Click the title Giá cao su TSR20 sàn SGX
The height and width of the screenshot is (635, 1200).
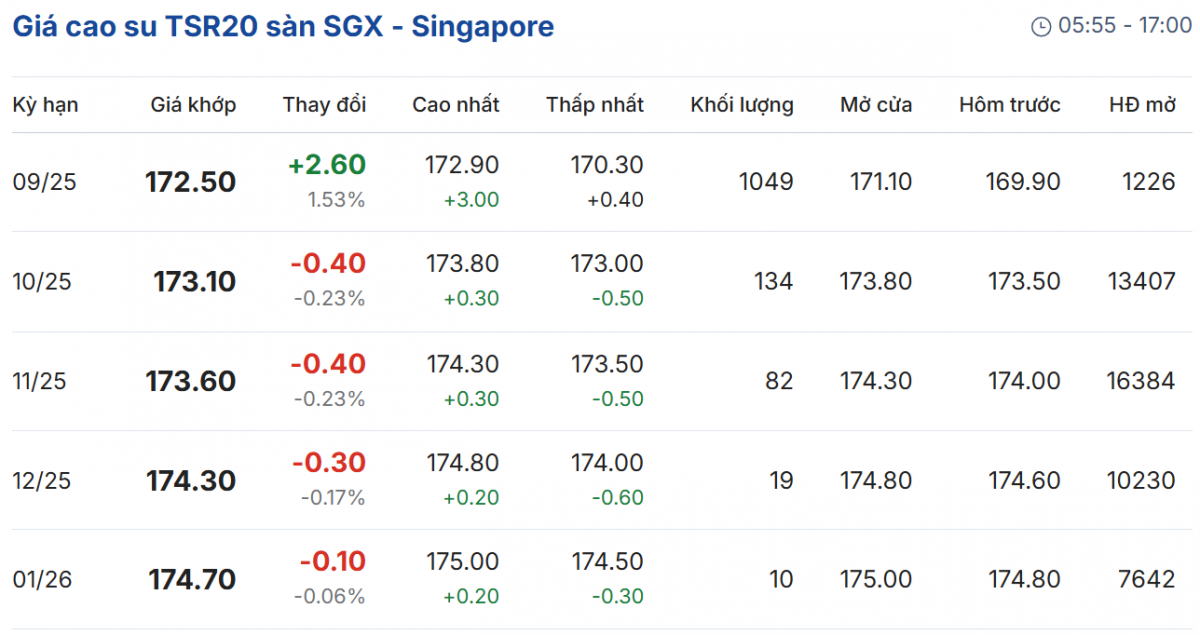pos(282,27)
